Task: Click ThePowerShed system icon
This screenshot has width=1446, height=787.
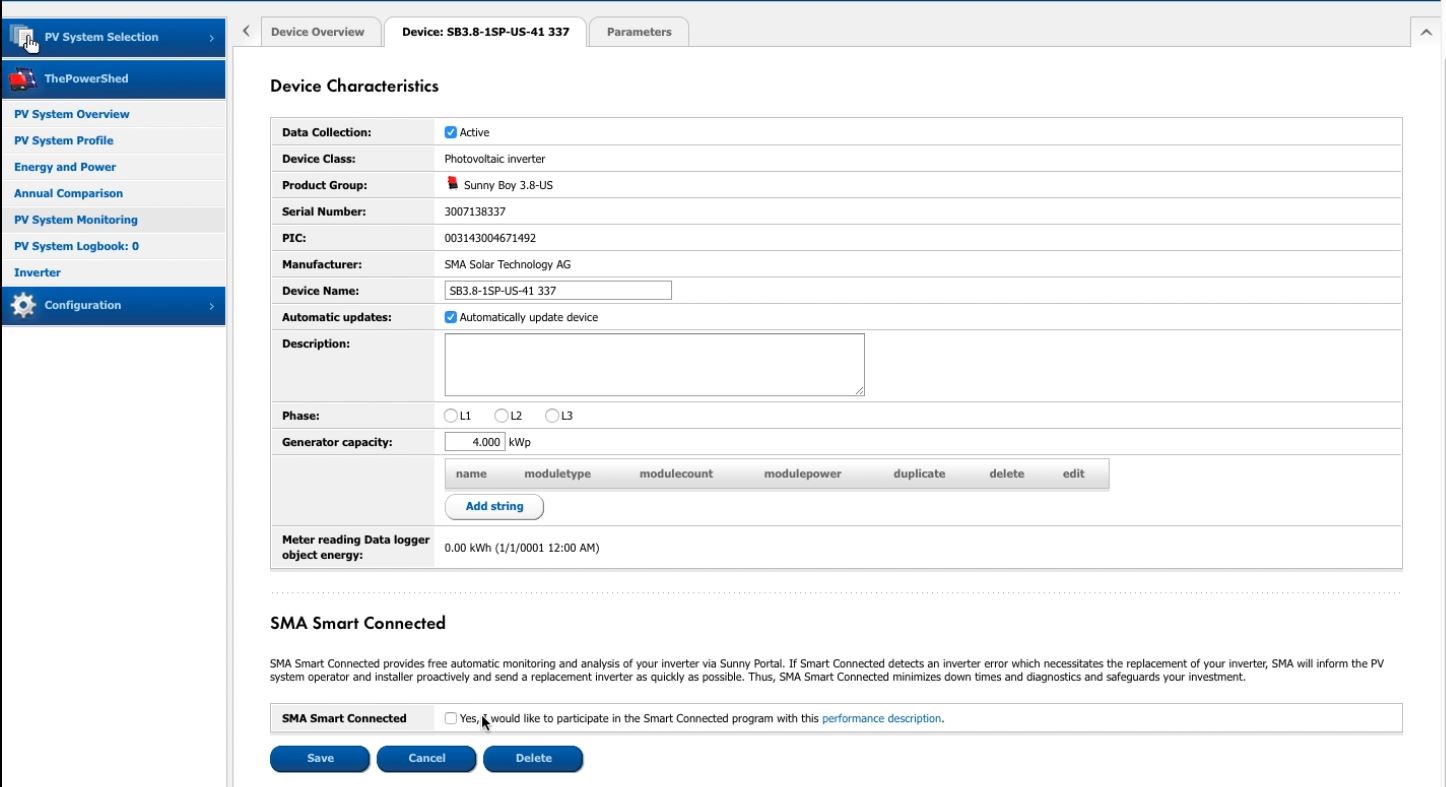Action: pos(24,78)
